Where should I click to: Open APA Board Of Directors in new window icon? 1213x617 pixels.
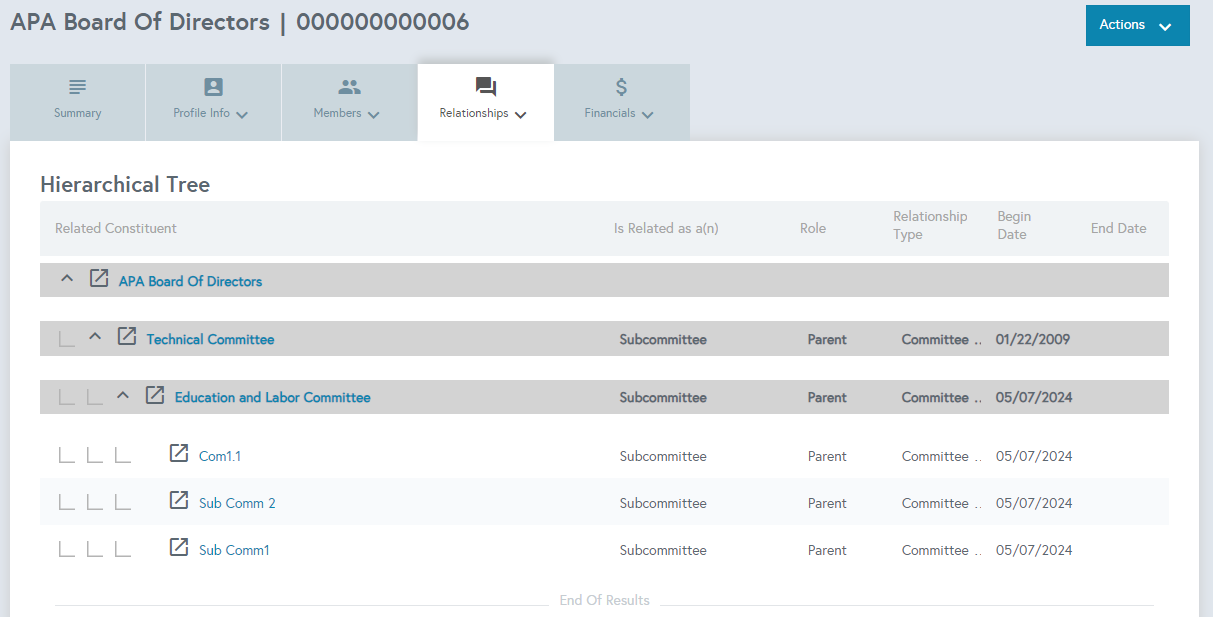99,278
